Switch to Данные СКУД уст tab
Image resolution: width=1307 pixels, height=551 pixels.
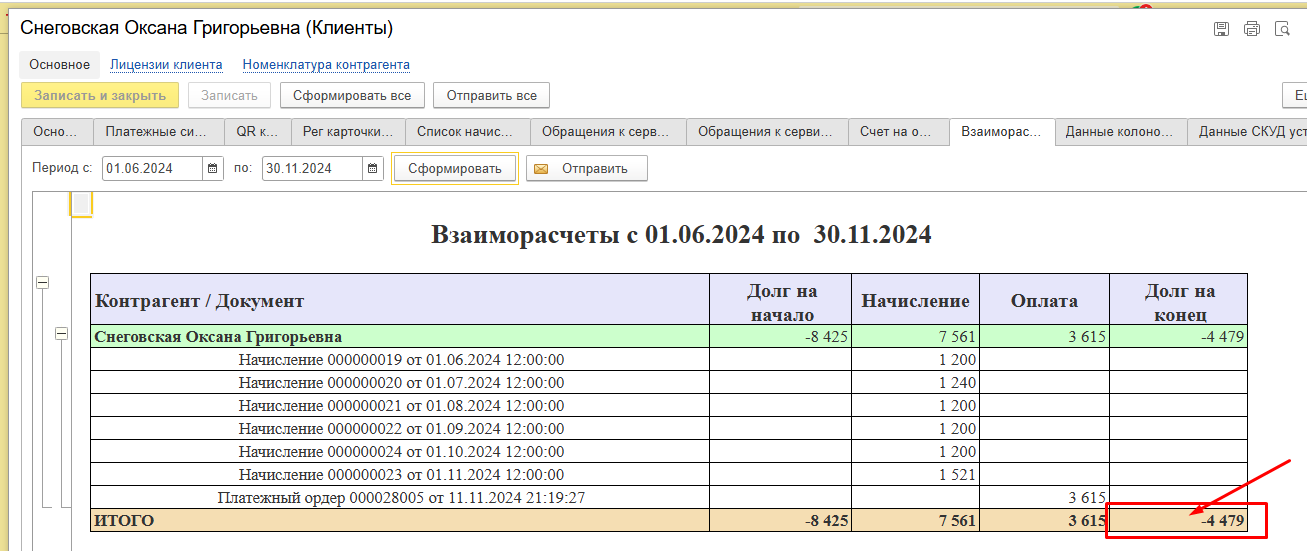(x=1247, y=132)
